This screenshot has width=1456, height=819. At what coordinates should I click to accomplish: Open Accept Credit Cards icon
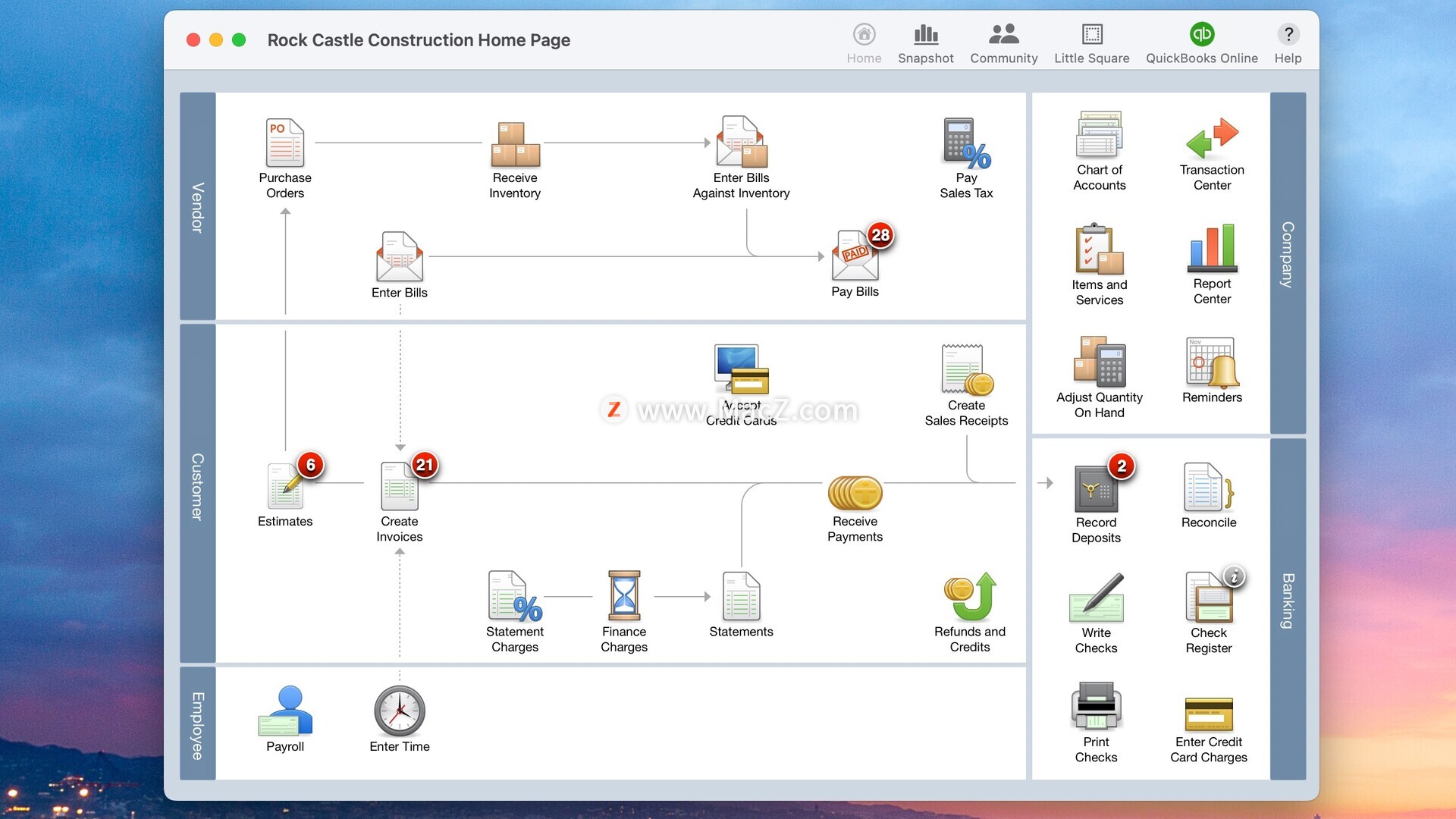pyautogui.click(x=742, y=369)
